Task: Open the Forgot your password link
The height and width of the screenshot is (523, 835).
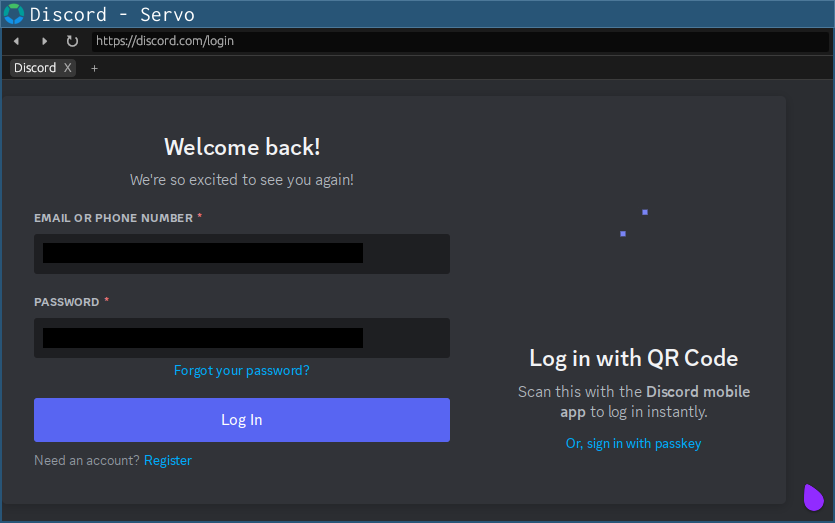Action: point(241,370)
